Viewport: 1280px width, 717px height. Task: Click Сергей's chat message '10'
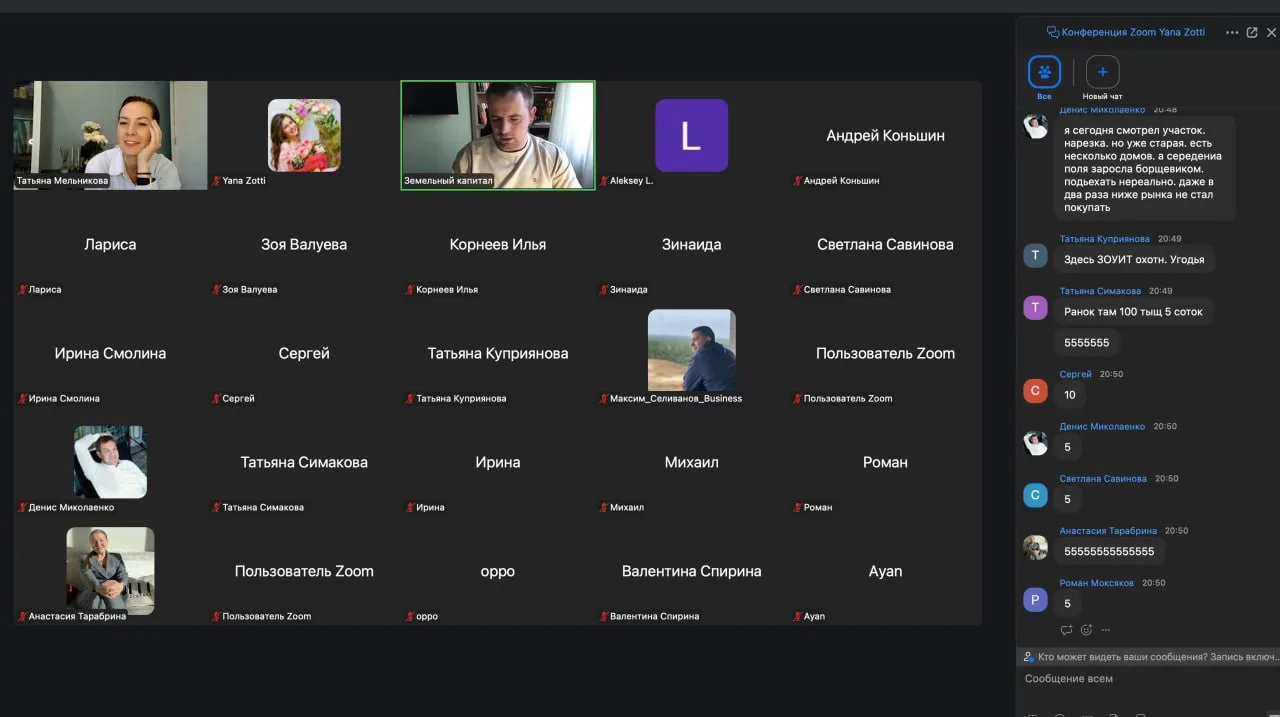(x=1070, y=395)
